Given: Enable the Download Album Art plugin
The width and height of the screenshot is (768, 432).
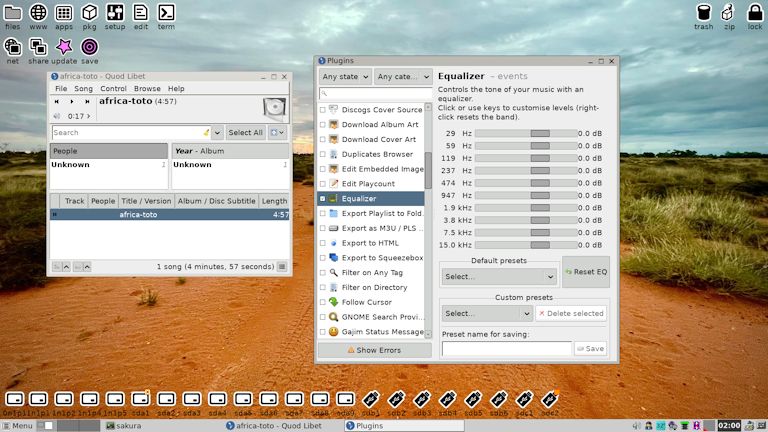Looking at the screenshot, I should coord(322,124).
